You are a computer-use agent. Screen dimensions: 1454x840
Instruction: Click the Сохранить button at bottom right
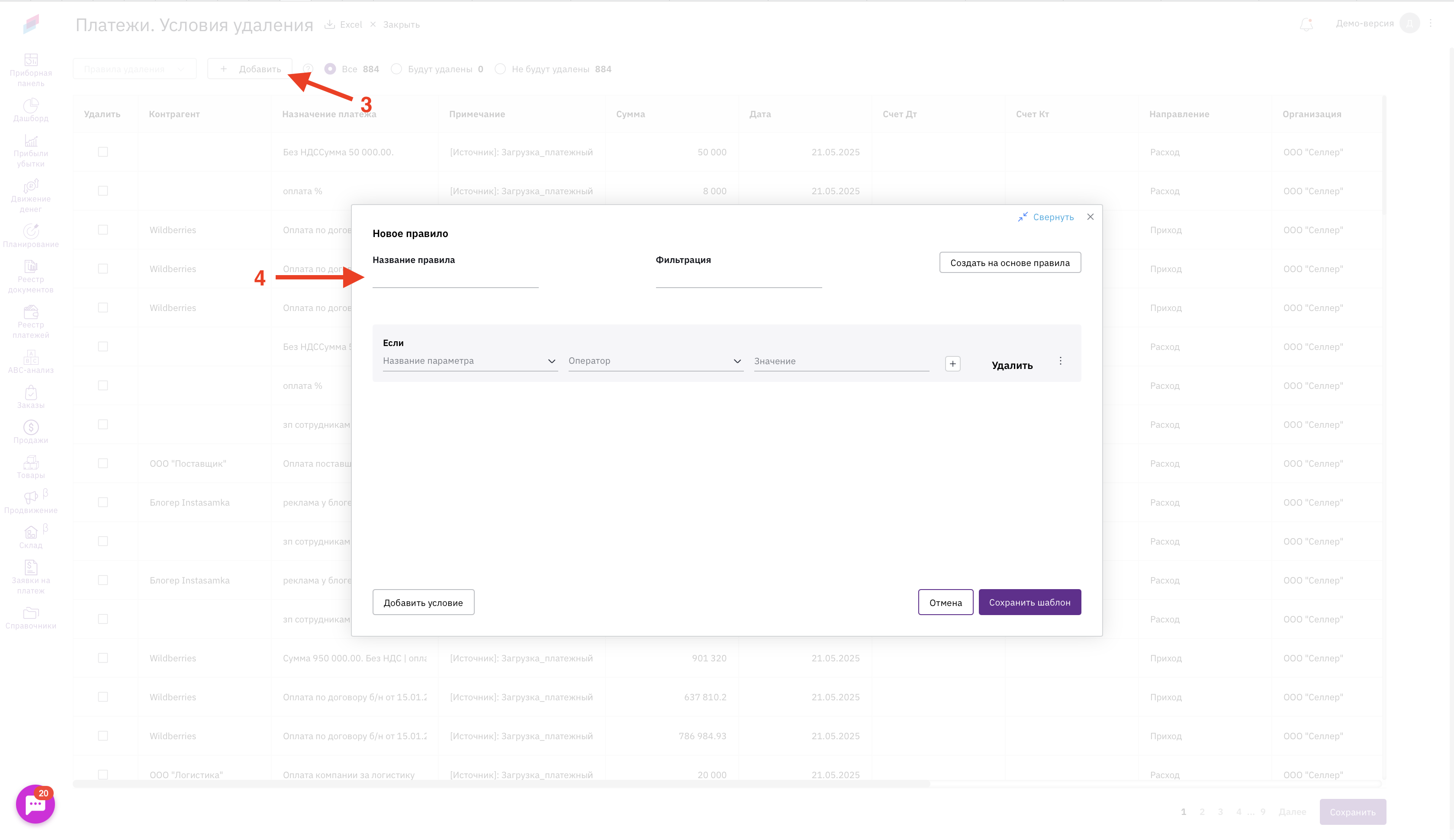pyautogui.click(x=1352, y=812)
